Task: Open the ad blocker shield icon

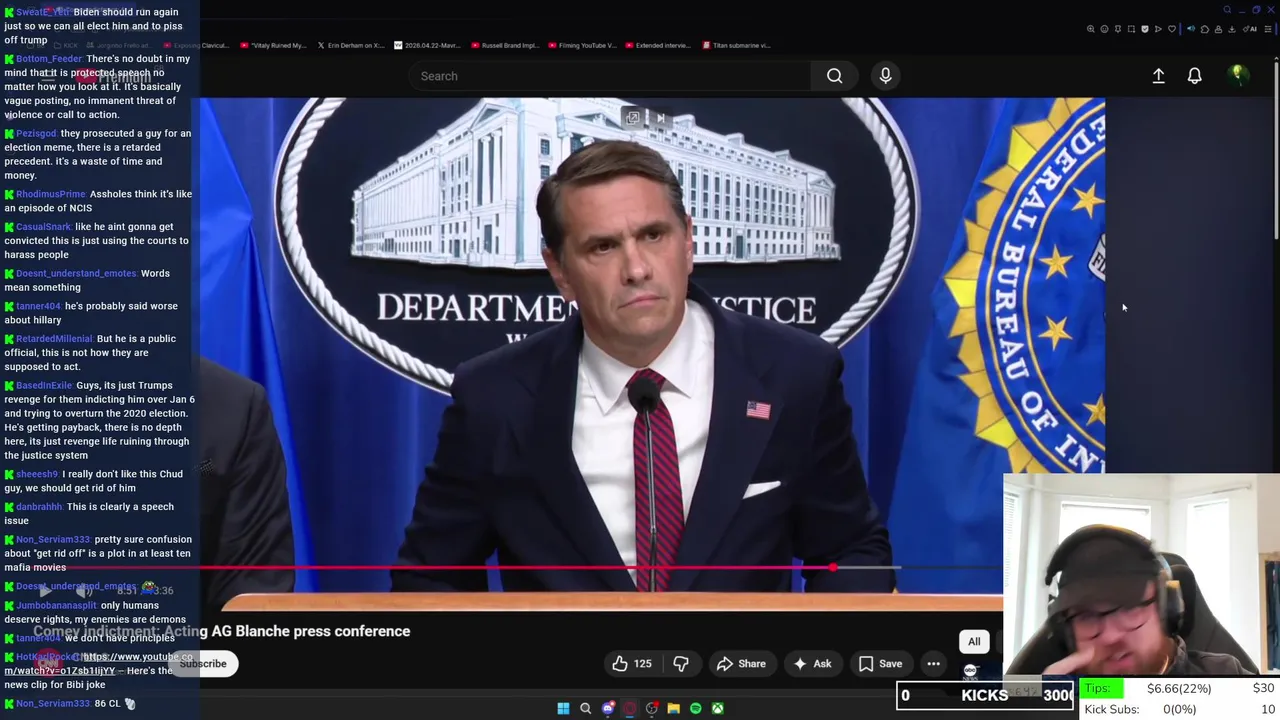Action: click(x=1145, y=29)
